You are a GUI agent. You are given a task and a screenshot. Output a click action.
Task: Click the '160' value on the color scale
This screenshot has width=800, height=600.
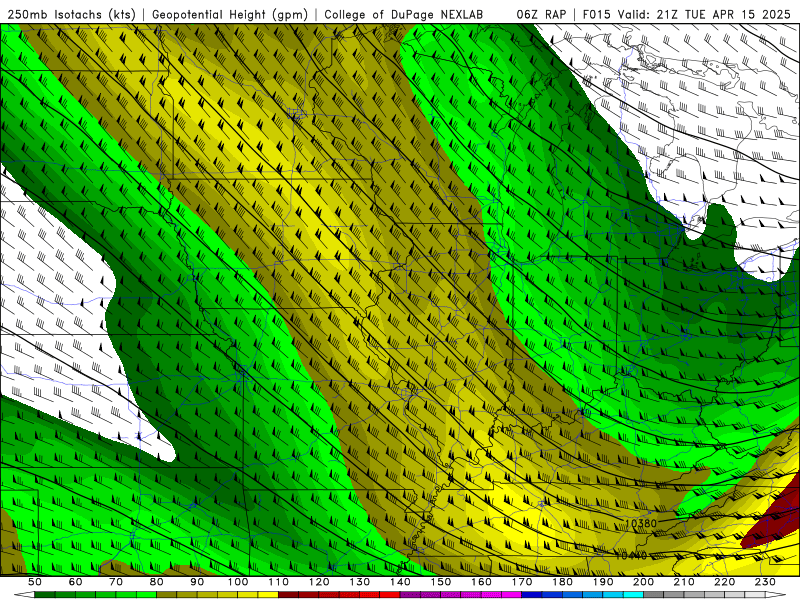click(x=481, y=582)
